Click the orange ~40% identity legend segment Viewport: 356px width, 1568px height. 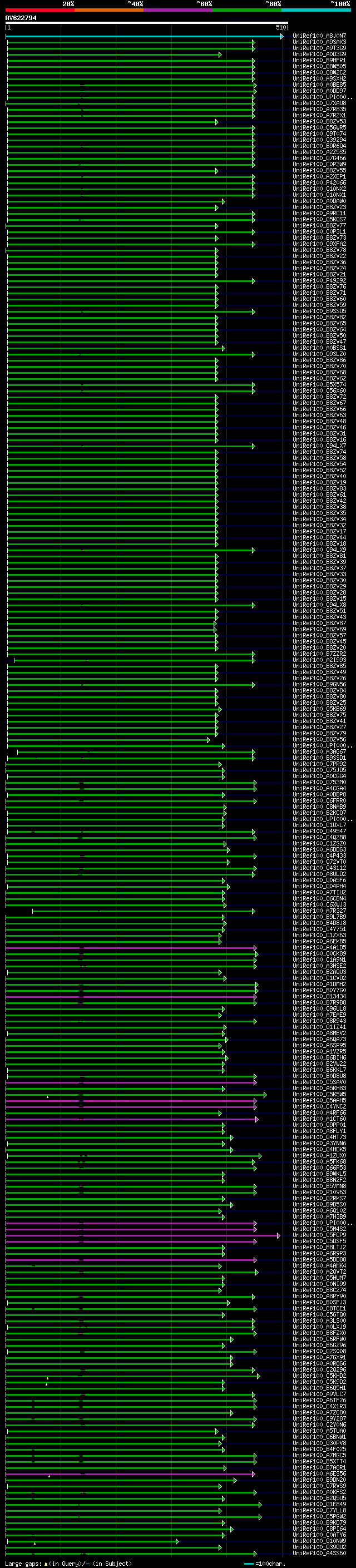109,10
